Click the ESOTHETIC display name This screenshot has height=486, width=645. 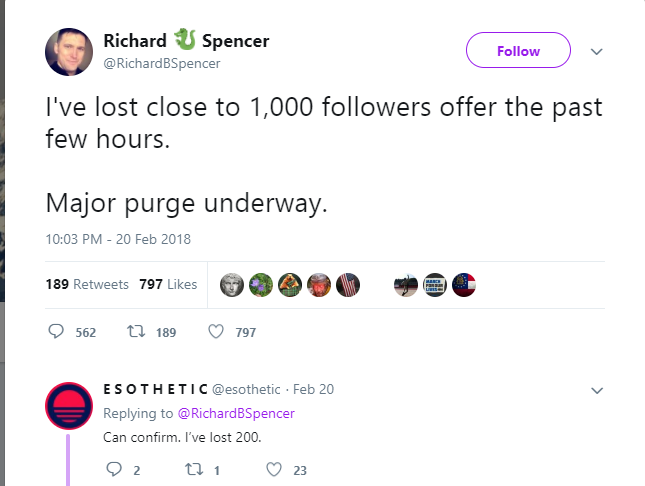pos(156,389)
